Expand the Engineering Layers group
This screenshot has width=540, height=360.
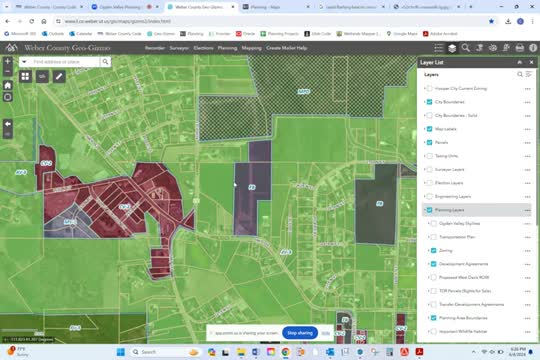(x=424, y=196)
